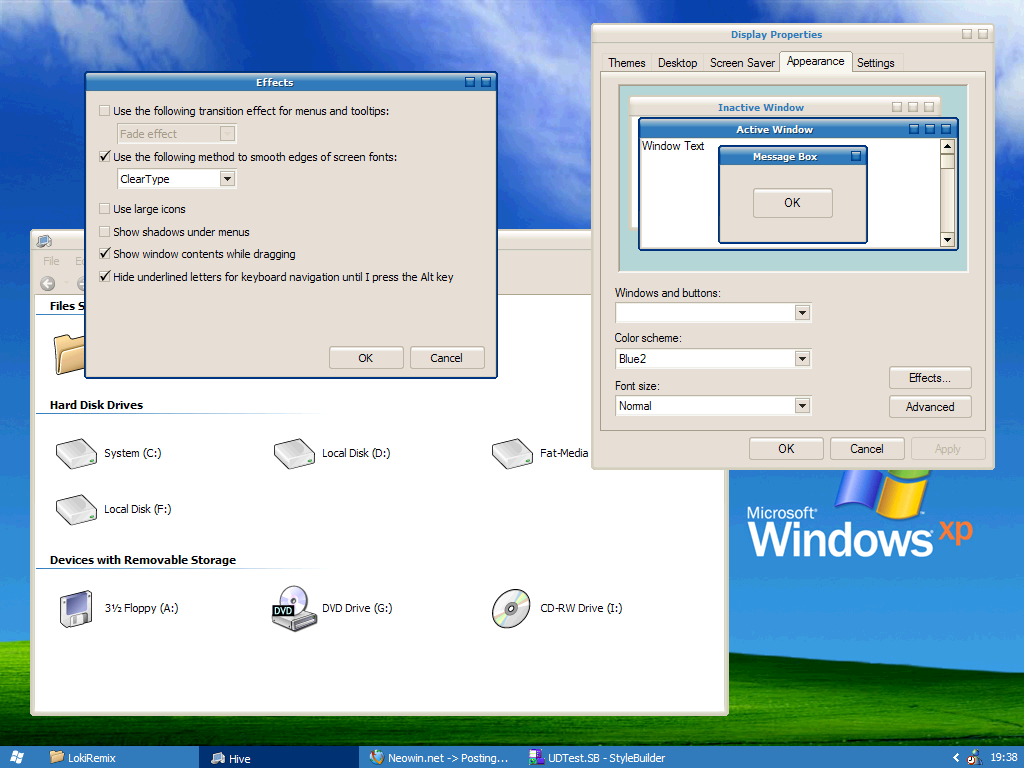Open the DVD Drive (G:) icon

click(x=294, y=608)
